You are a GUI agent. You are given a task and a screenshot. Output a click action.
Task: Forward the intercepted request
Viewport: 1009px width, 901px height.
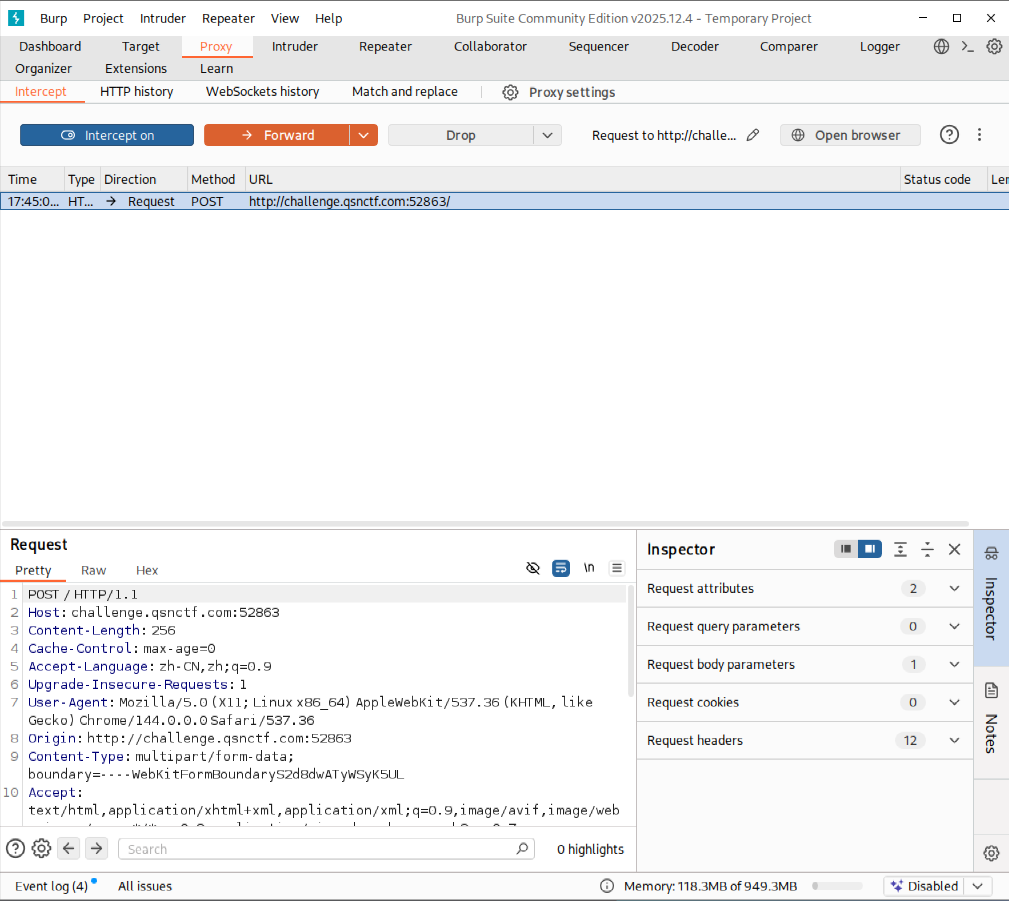pos(277,135)
